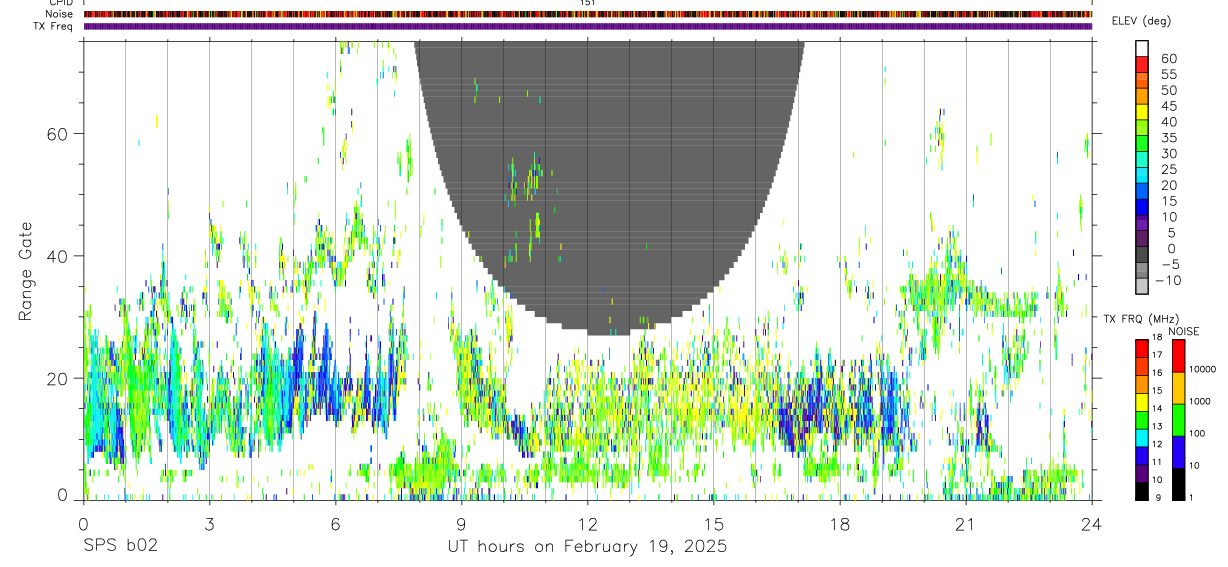Click the x-axis tick label '3'

(209, 524)
